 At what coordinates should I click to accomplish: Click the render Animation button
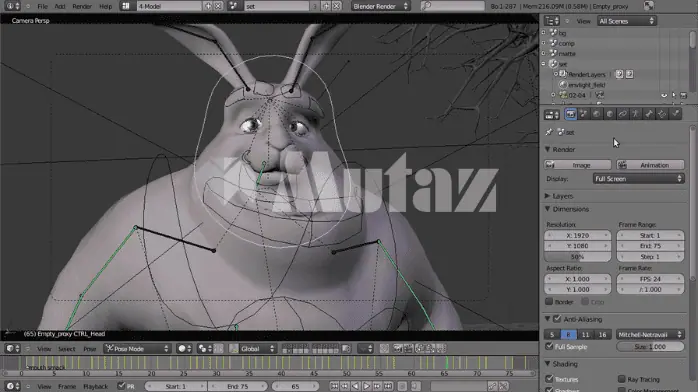click(650, 165)
